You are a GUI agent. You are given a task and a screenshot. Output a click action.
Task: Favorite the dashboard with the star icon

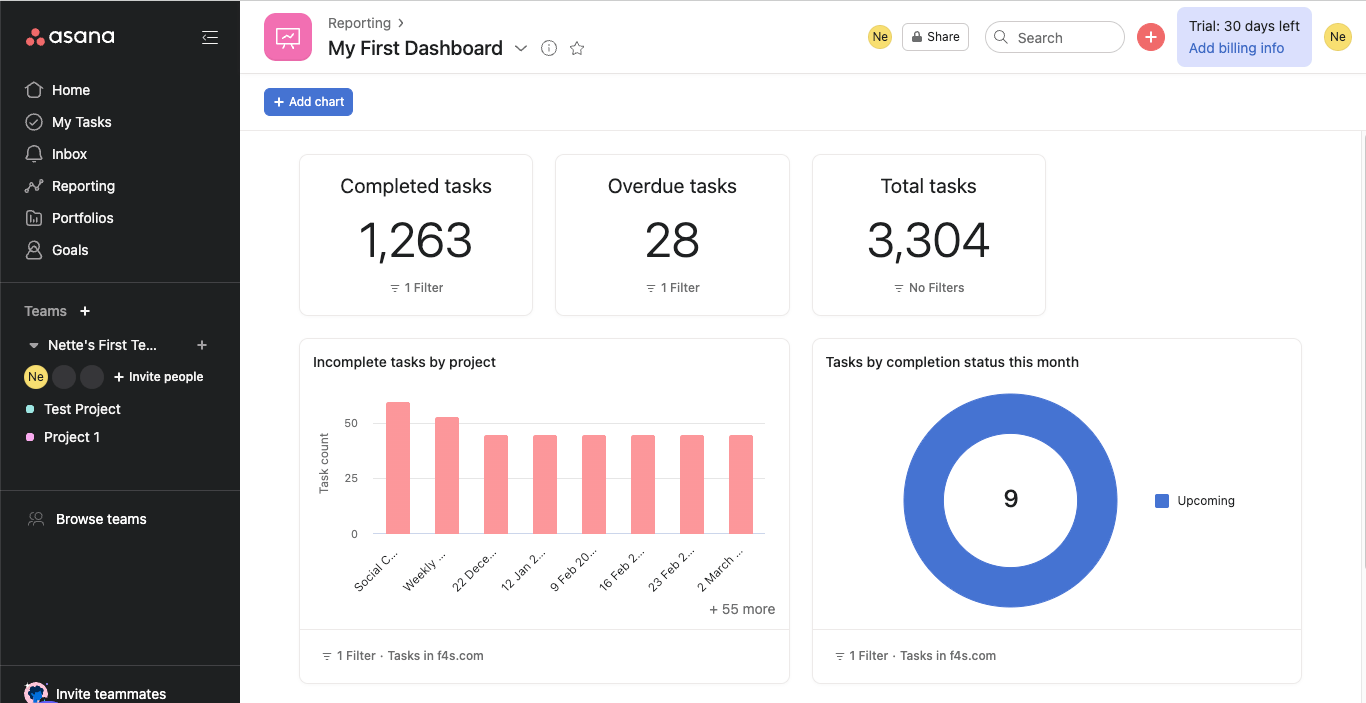[x=577, y=48]
